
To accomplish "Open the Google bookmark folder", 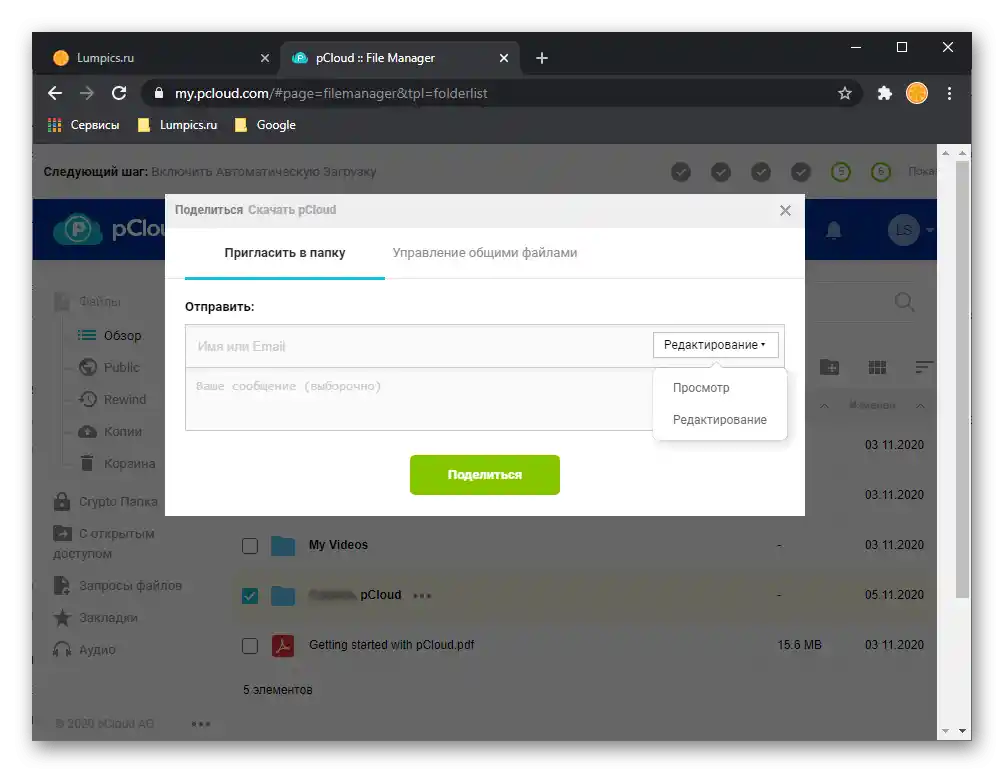I will [x=265, y=125].
